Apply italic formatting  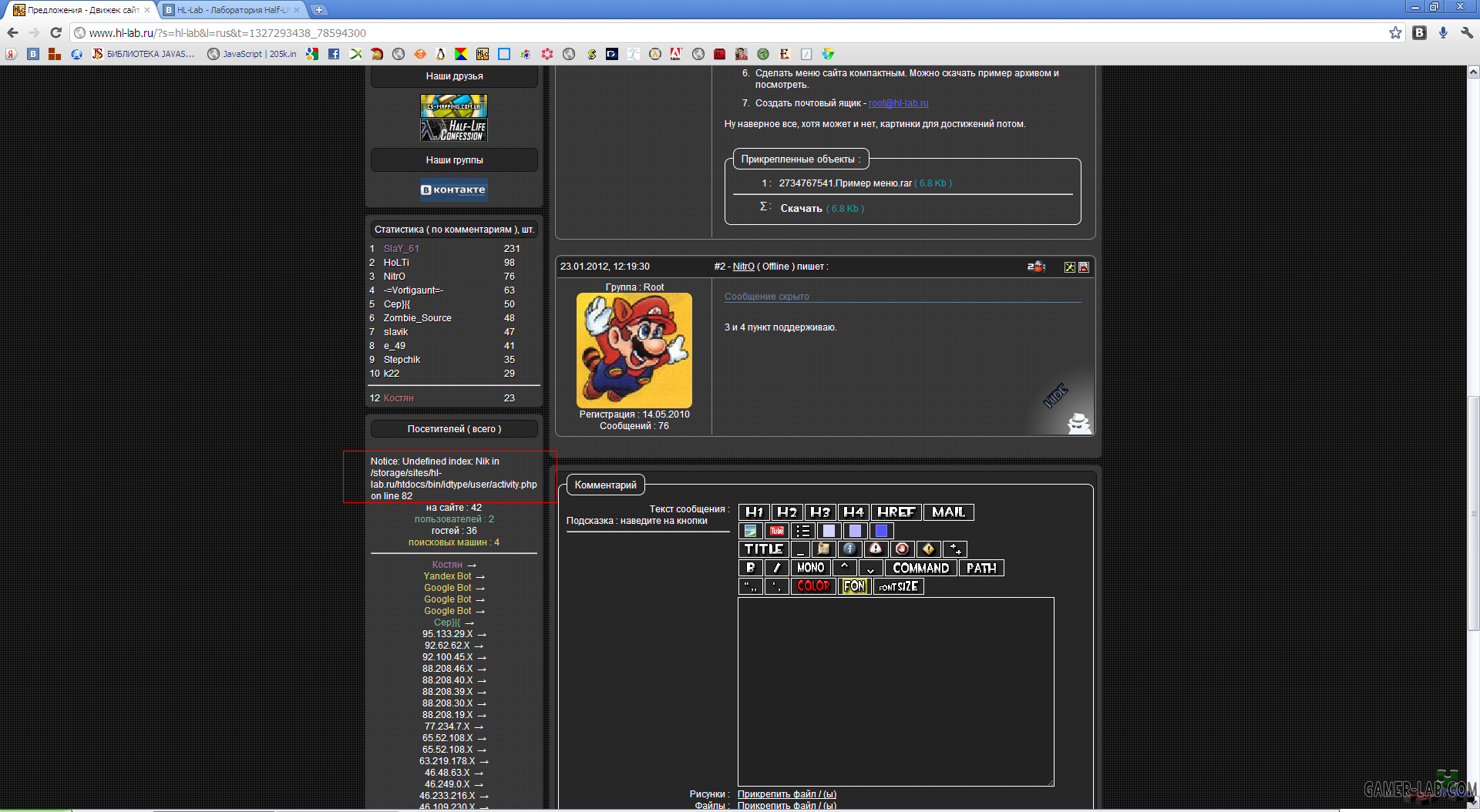coord(776,568)
